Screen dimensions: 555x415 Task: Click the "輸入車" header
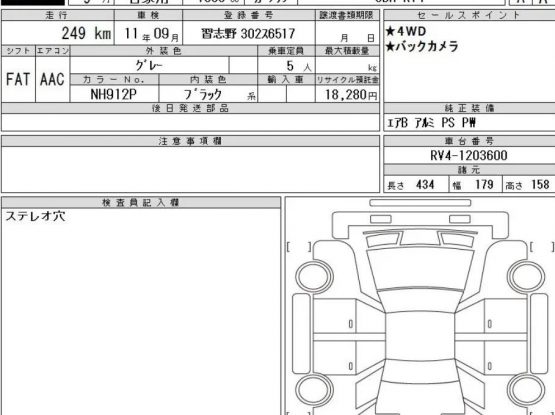point(286,80)
